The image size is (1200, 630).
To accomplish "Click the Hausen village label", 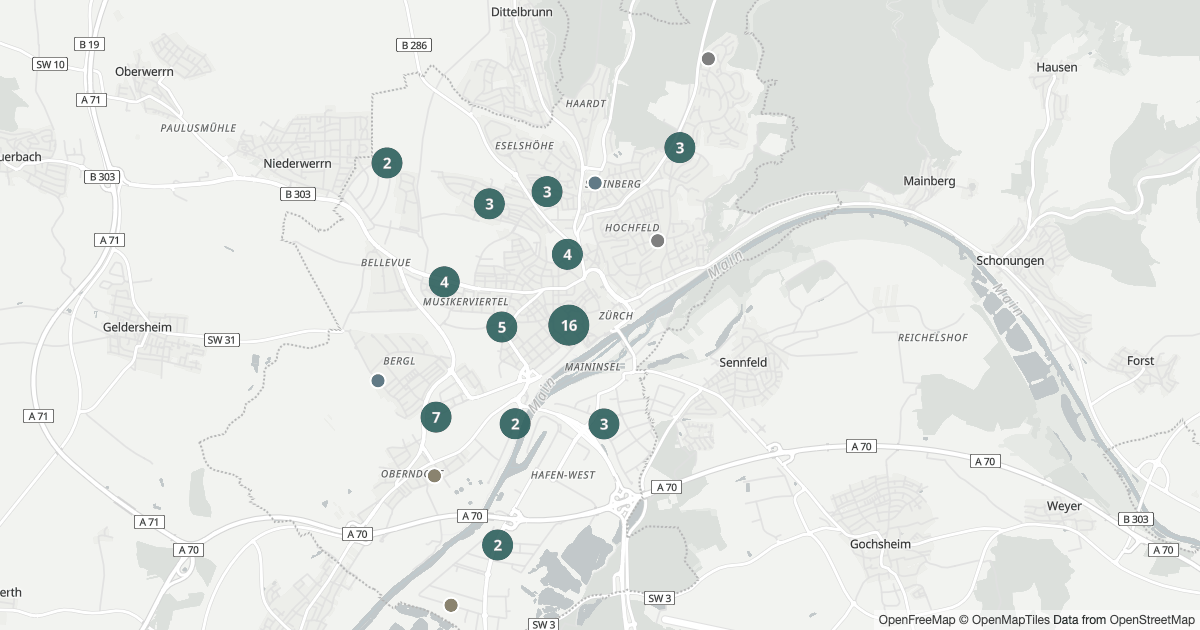I will [1057, 67].
